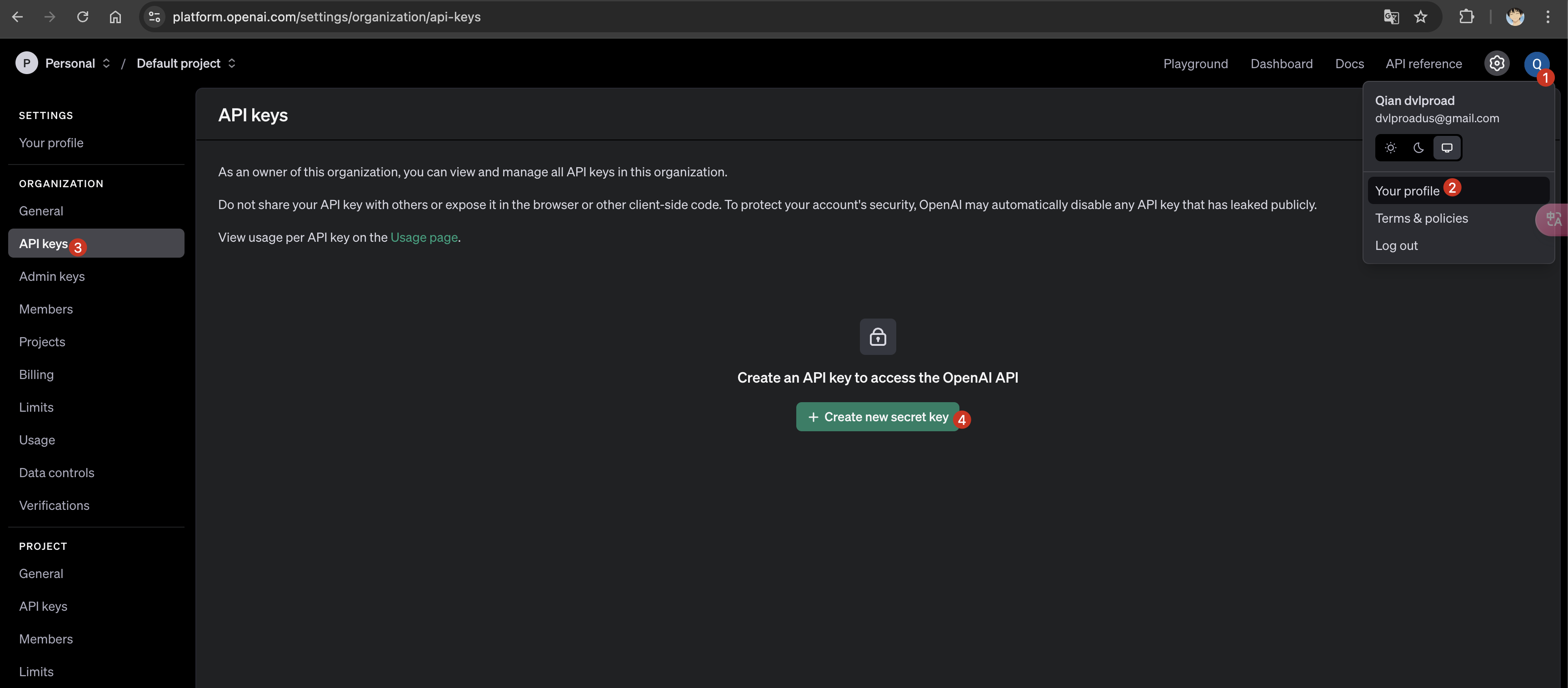Go to the Dashboard
The width and height of the screenshot is (1568, 688).
pos(1281,63)
